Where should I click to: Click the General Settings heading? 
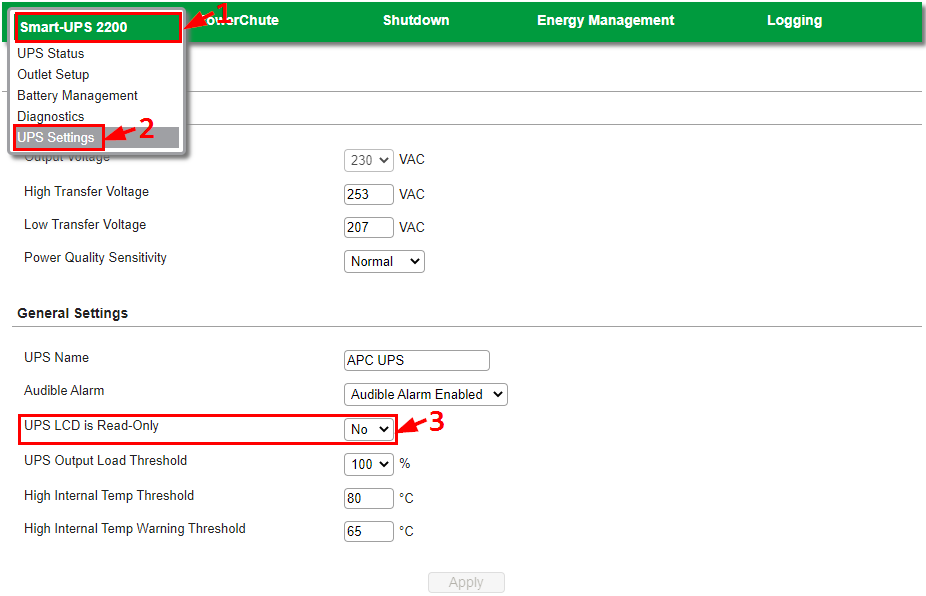tap(72, 313)
